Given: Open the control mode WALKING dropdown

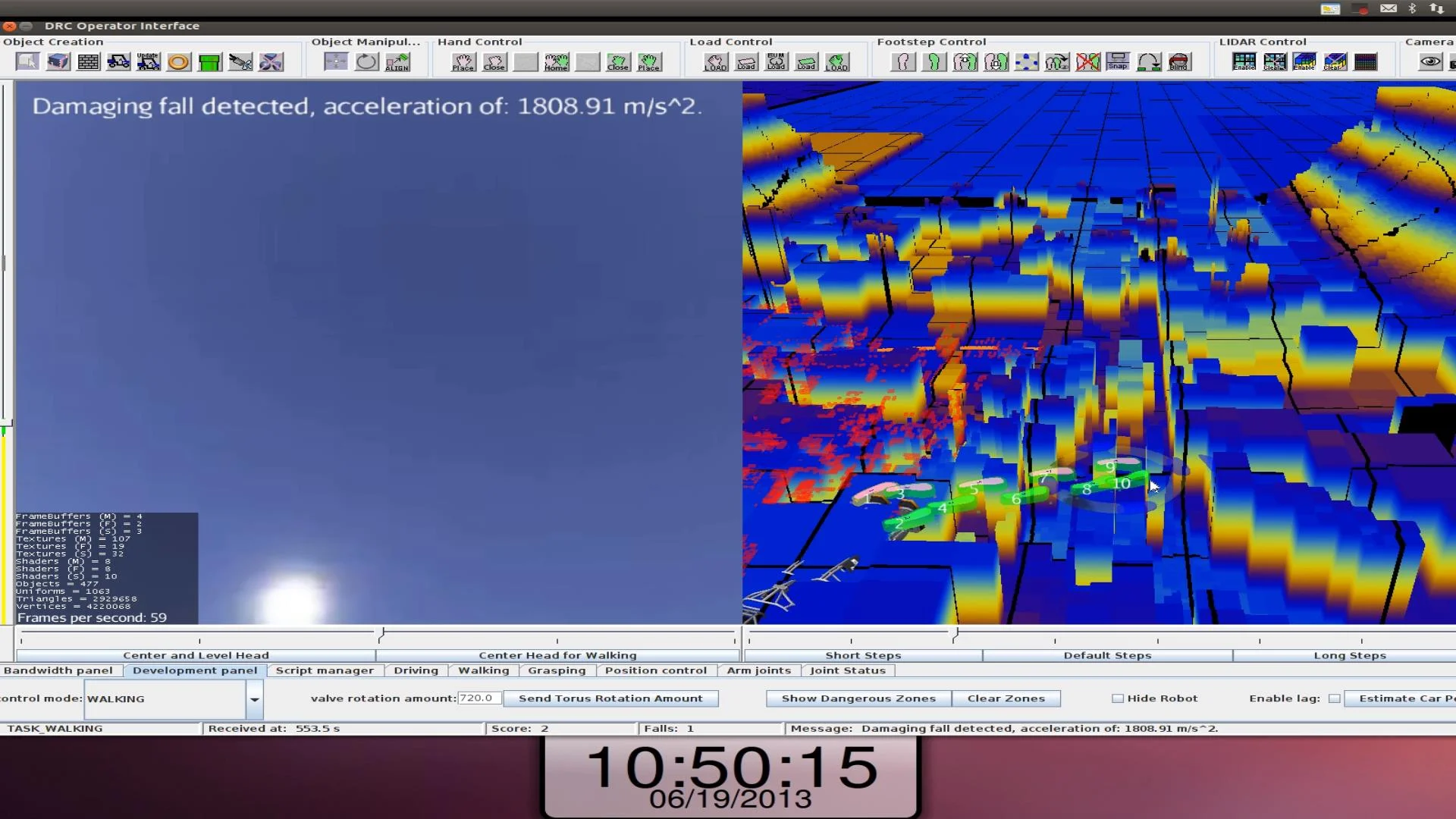Looking at the screenshot, I should 255,699.
